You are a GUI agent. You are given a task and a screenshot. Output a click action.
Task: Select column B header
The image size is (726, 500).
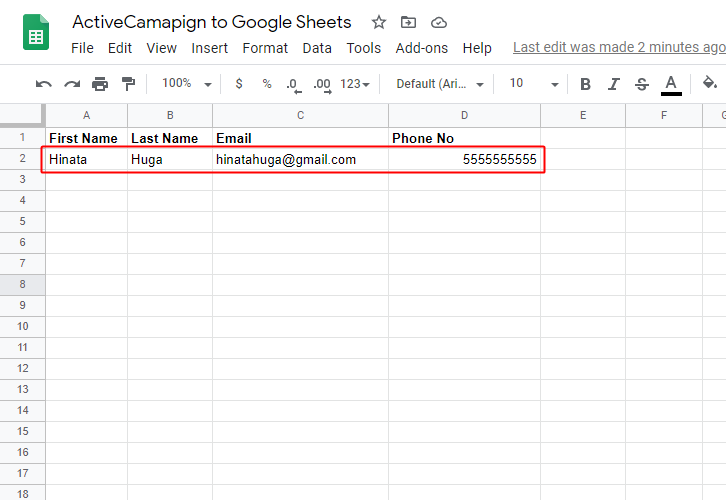point(170,115)
